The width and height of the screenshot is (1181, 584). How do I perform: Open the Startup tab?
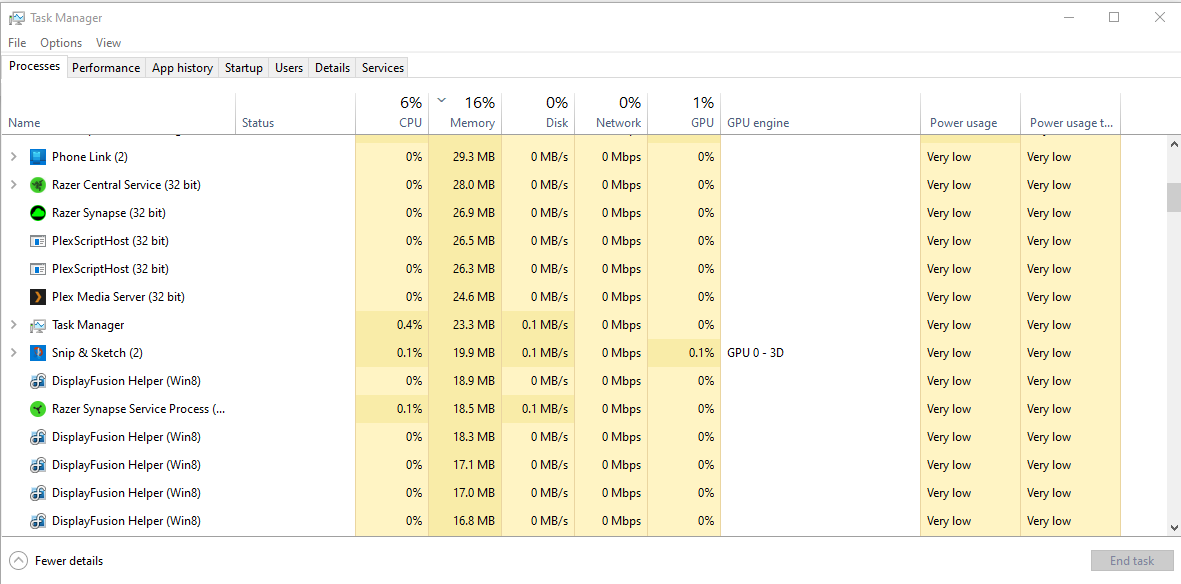coord(244,68)
